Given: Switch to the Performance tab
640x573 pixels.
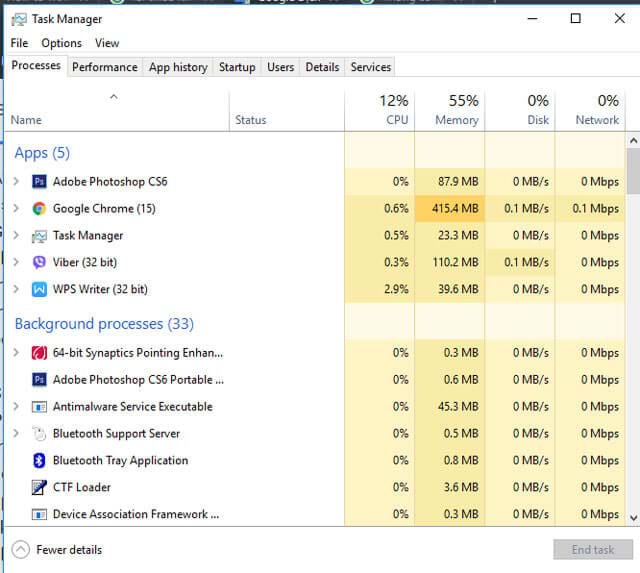Looking at the screenshot, I should tap(105, 67).
